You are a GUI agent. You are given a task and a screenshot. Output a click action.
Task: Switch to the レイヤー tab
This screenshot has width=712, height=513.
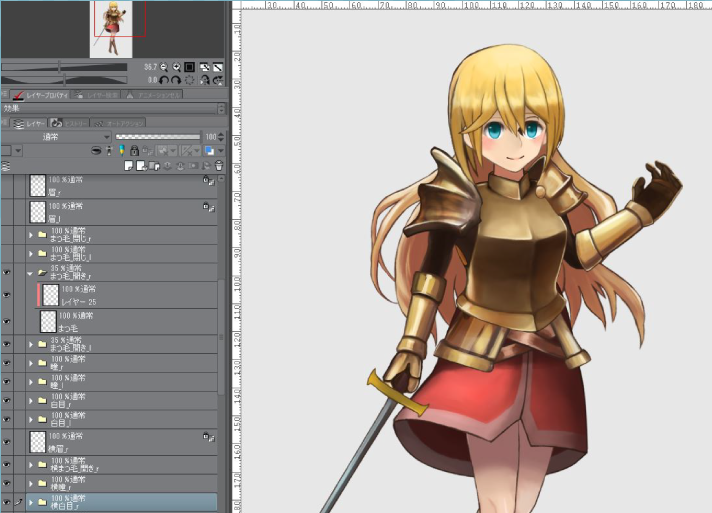click(29, 123)
